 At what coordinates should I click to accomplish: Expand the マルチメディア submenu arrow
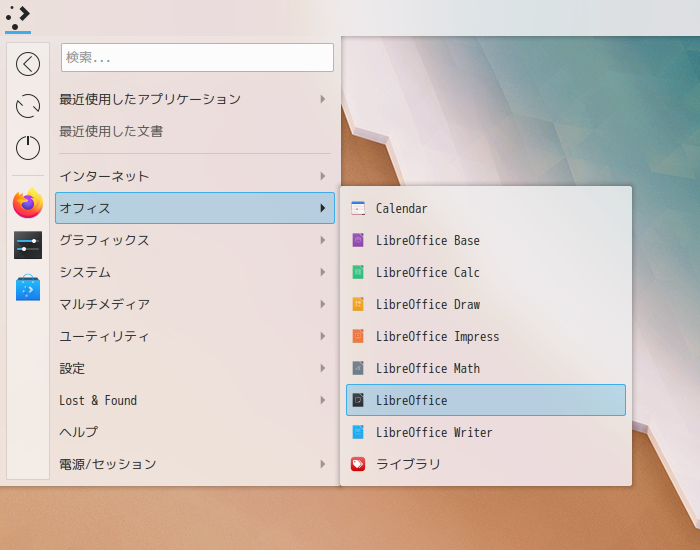click(323, 304)
